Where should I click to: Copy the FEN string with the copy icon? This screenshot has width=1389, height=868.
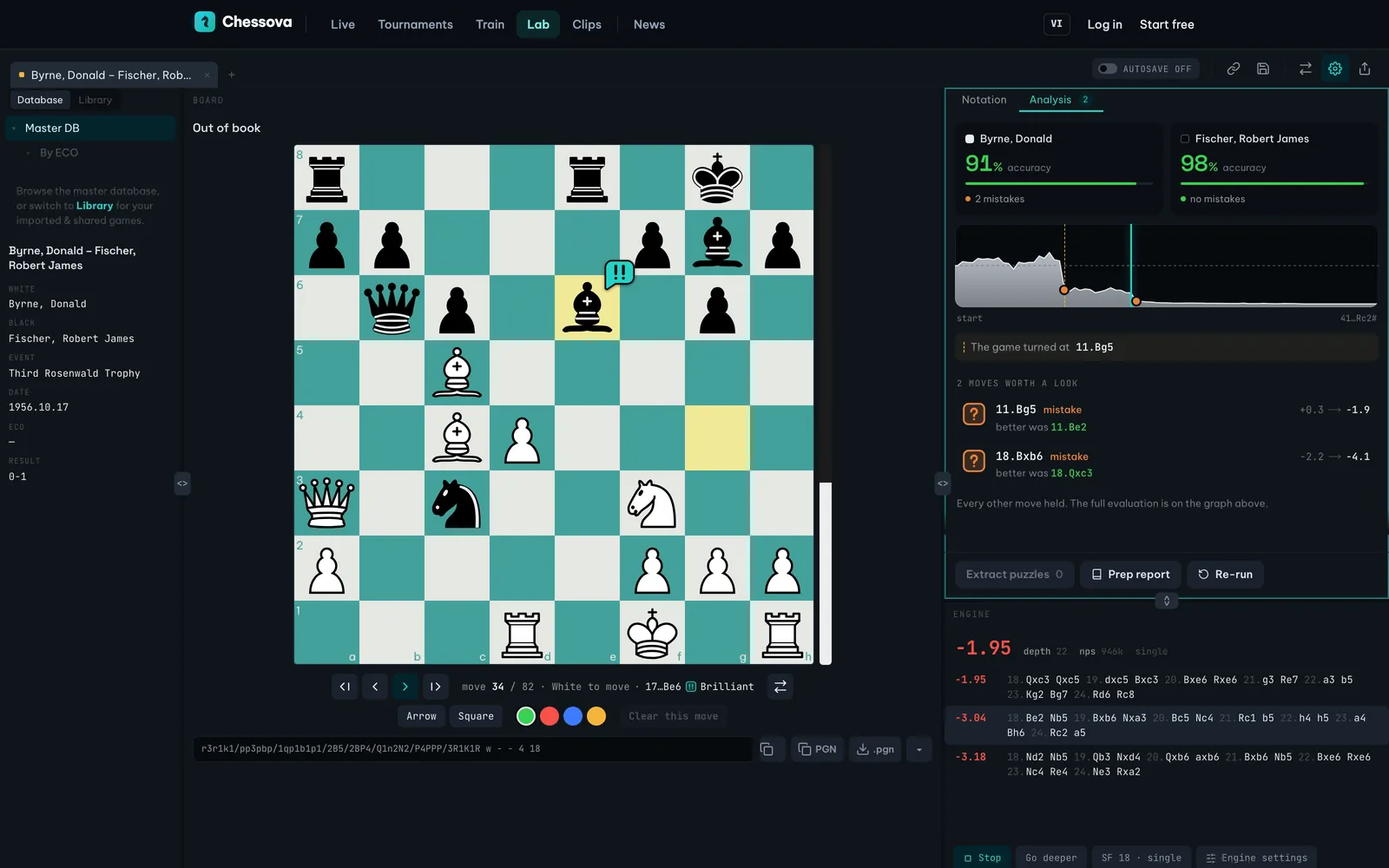767,749
